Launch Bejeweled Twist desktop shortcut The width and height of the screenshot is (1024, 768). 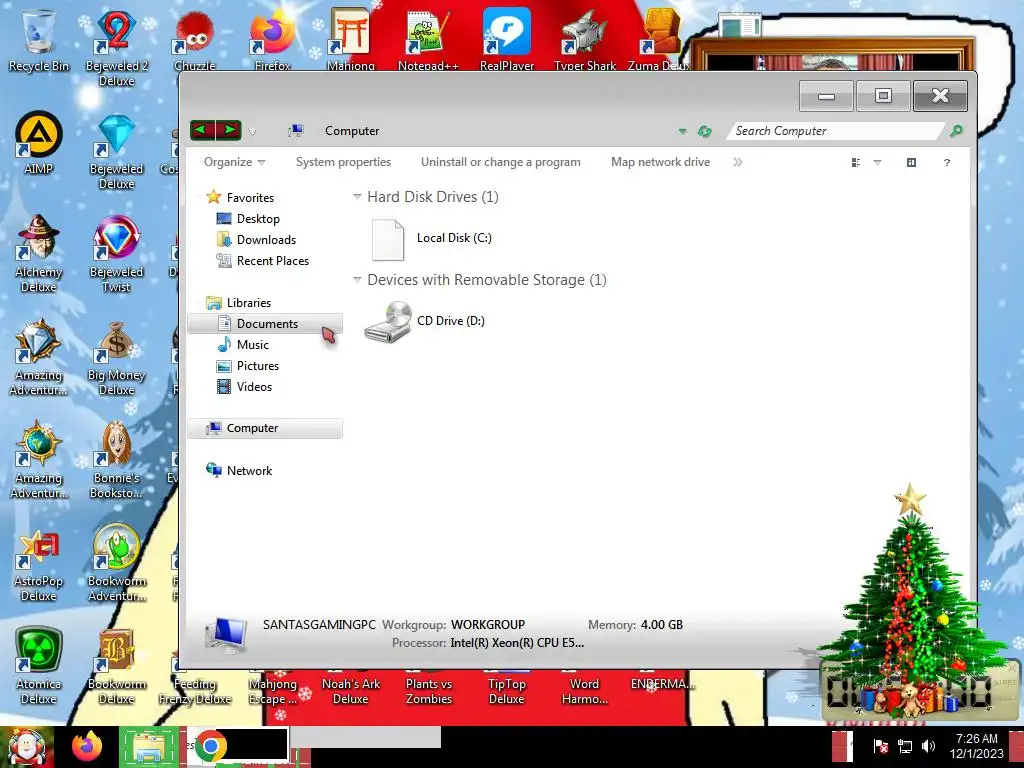pyautogui.click(x=116, y=255)
